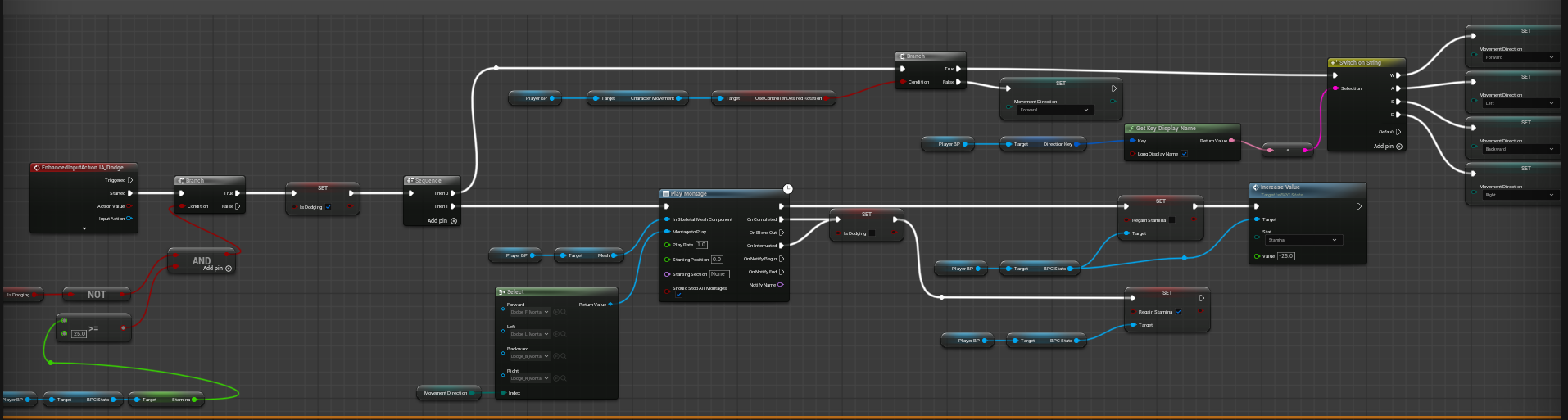Open Movement Direction Backward dropdown in SET node

[x=1520, y=149]
